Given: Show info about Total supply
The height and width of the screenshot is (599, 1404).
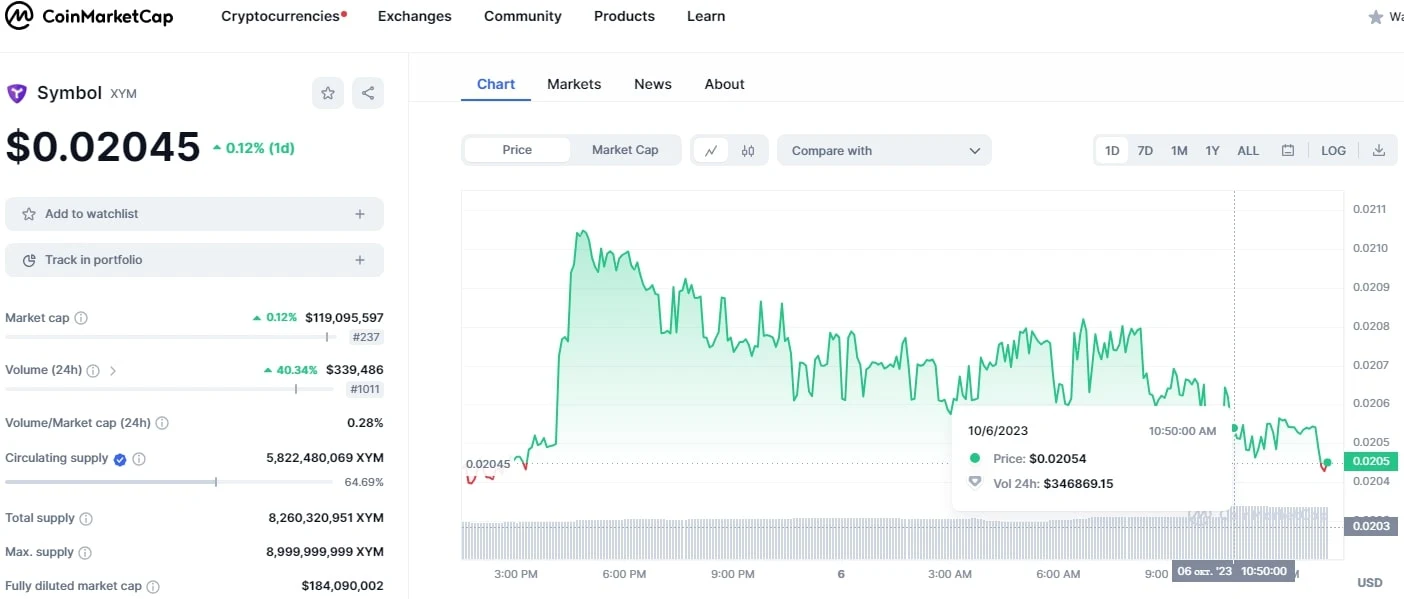Looking at the screenshot, I should [86, 519].
